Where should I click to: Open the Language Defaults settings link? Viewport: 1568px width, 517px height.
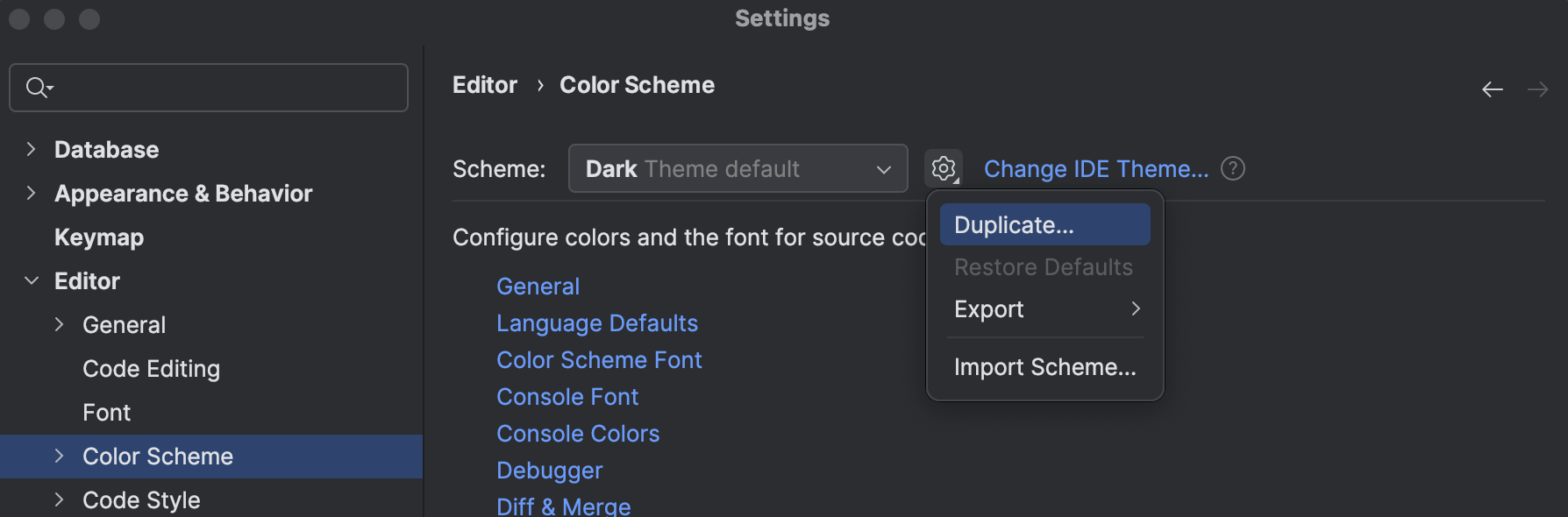click(x=597, y=322)
